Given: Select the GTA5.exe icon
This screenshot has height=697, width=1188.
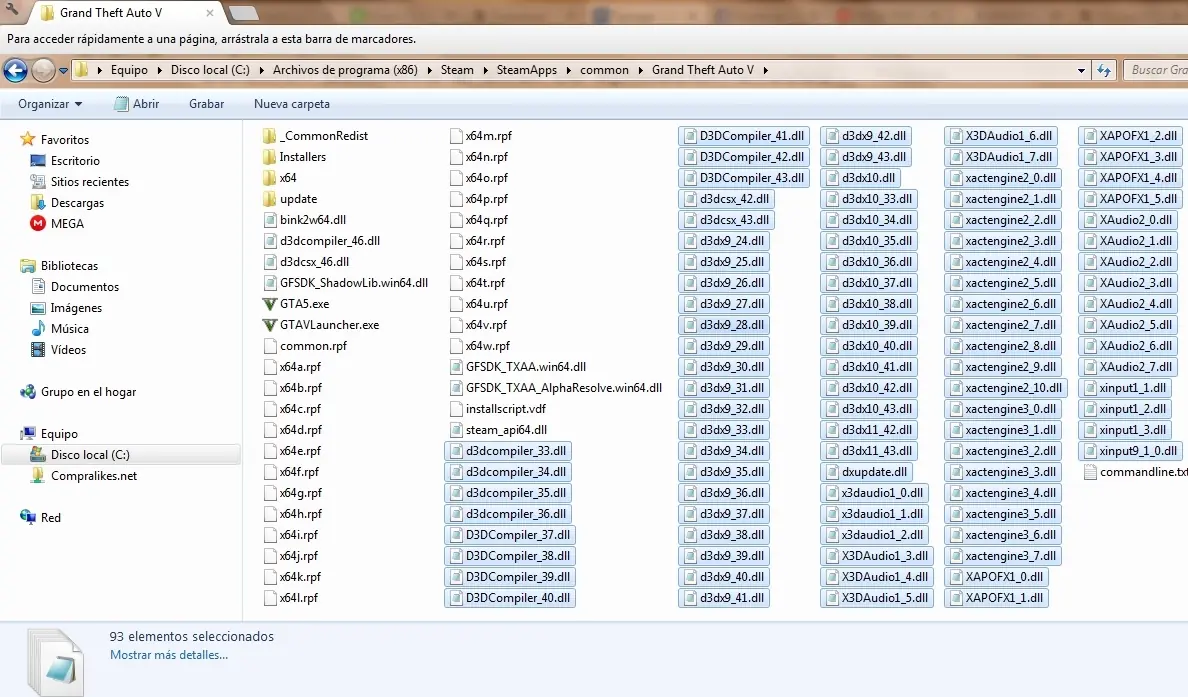Looking at the screenshot, I should pyautogui.click(x=269, y=304).
